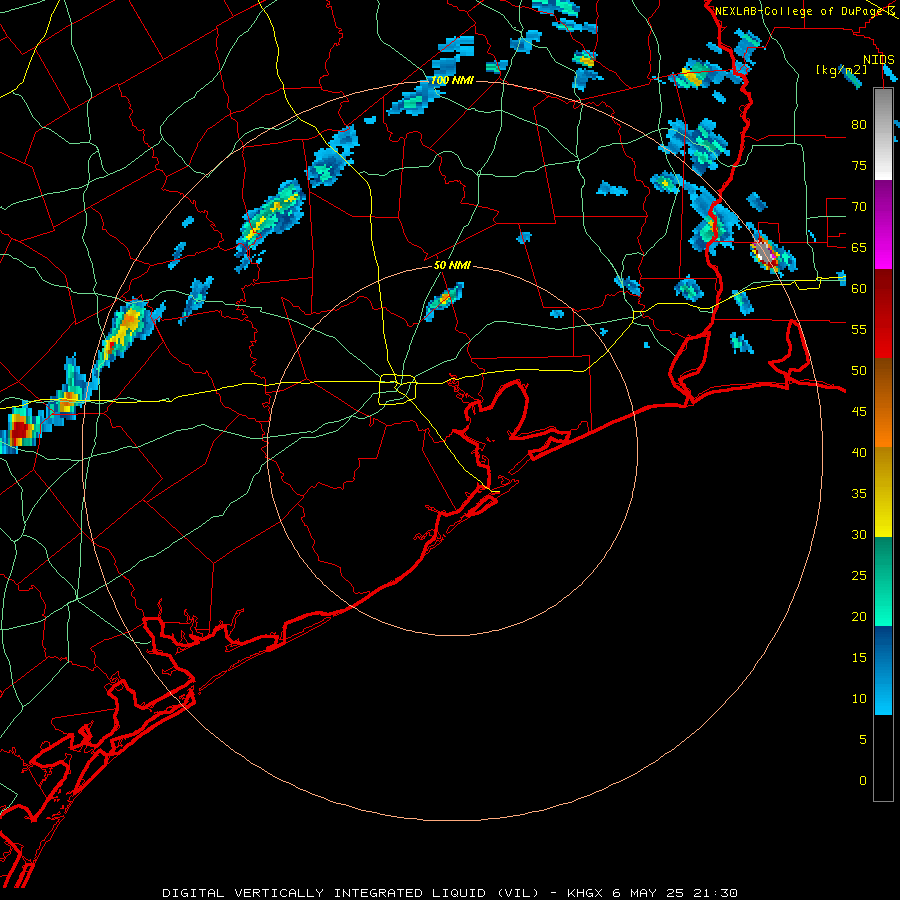The height and width of the screenshot is (900, 900).
Task: Click the scale value 30
Action: click(x=859, y=534)
